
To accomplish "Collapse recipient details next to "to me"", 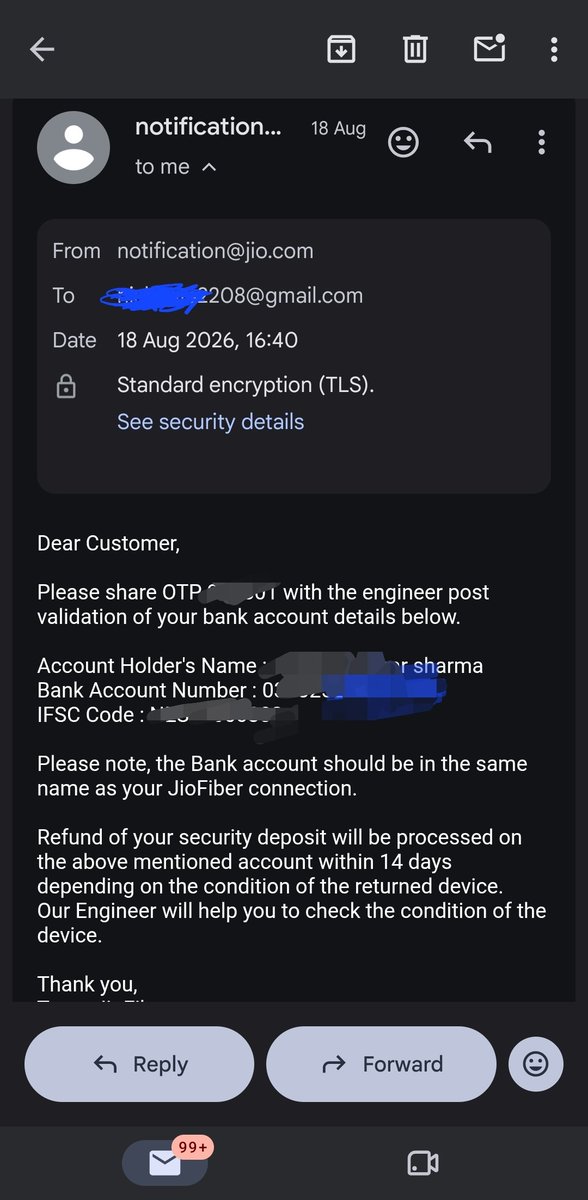I will (209, 168).
